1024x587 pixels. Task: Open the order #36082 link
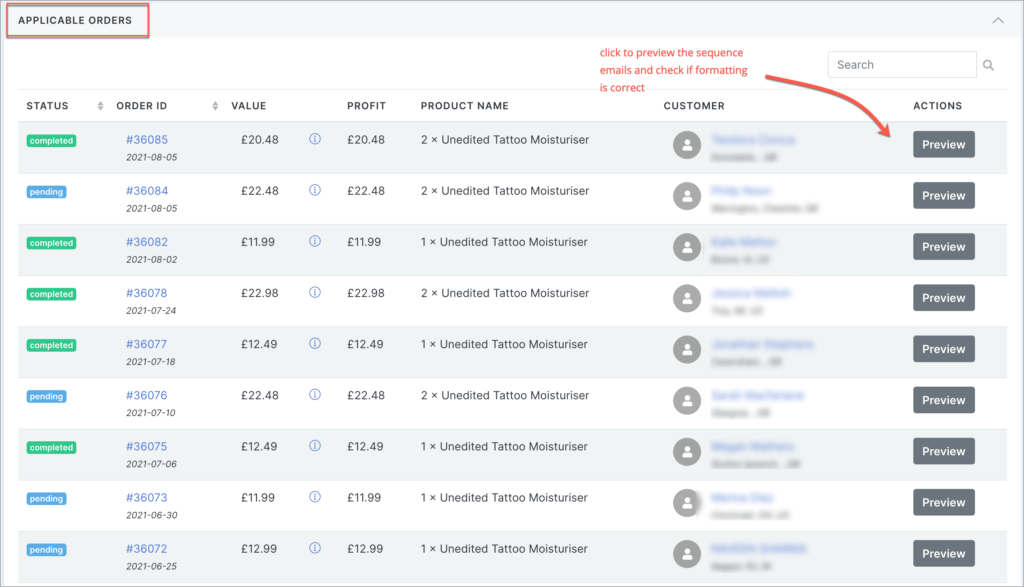[x=147, y=241]
